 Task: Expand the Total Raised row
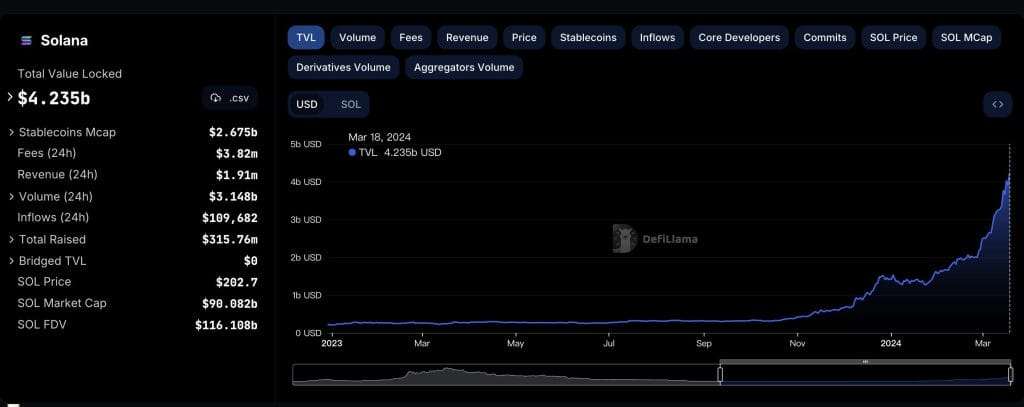coord(12,240)
